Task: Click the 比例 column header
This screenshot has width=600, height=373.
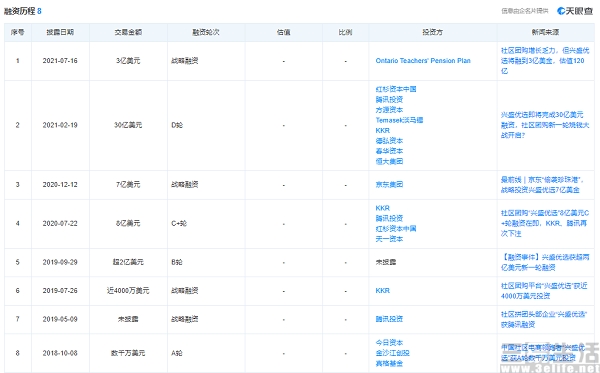Action: 345,32
